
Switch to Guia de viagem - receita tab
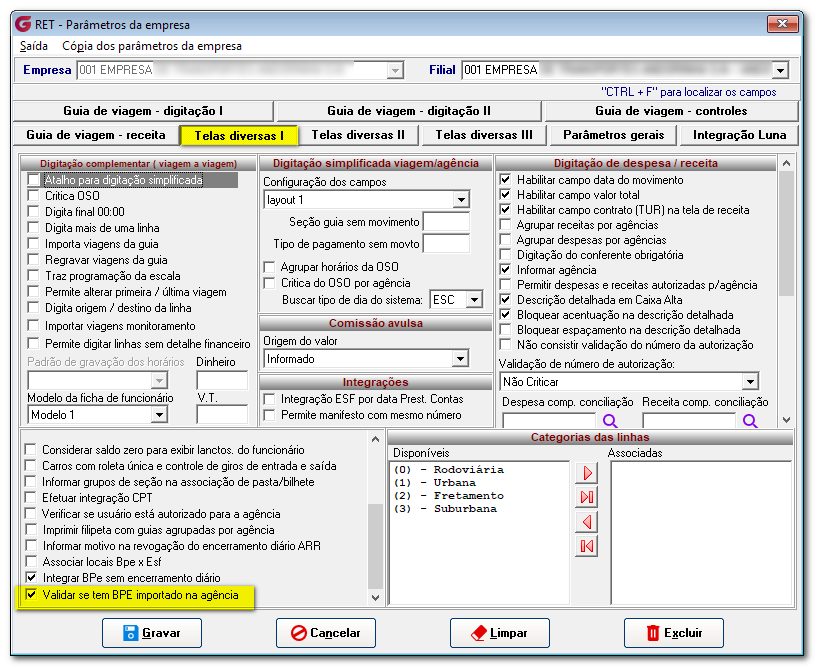pyautogui.click(x=96, y=135)
